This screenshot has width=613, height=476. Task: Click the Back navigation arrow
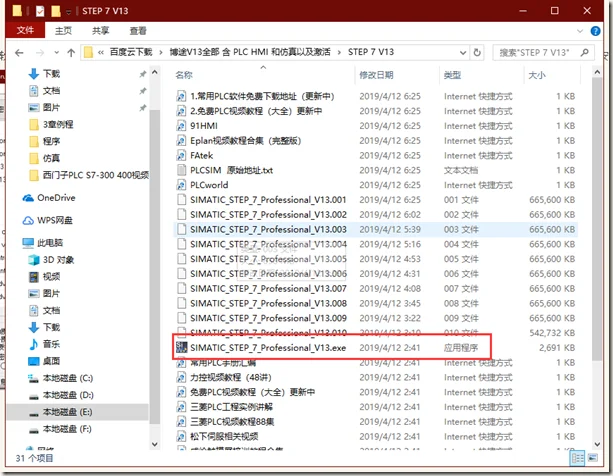(x=19, y=52)
